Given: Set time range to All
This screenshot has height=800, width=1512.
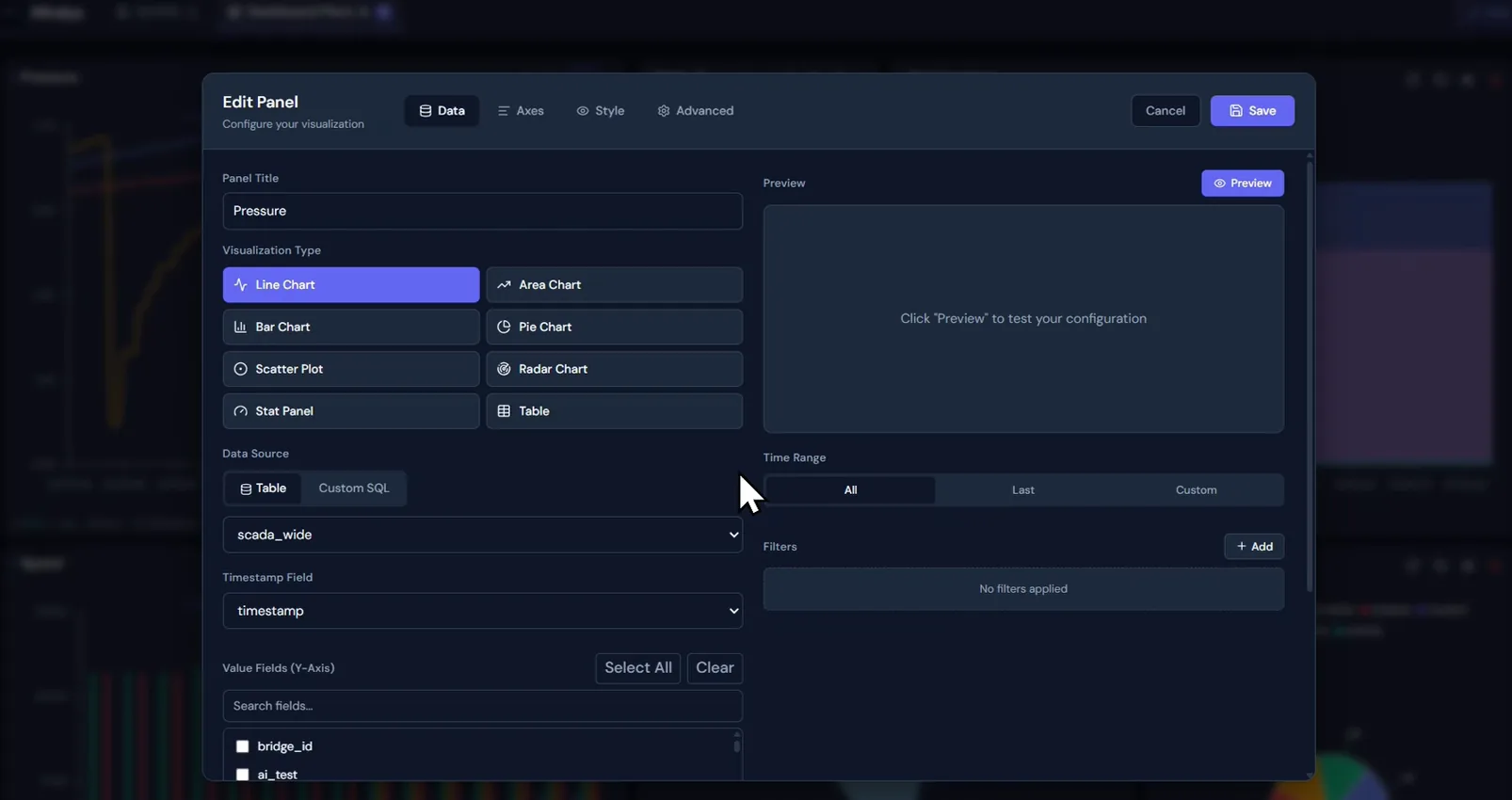Looking at the screenshot, I should (850, 490).
